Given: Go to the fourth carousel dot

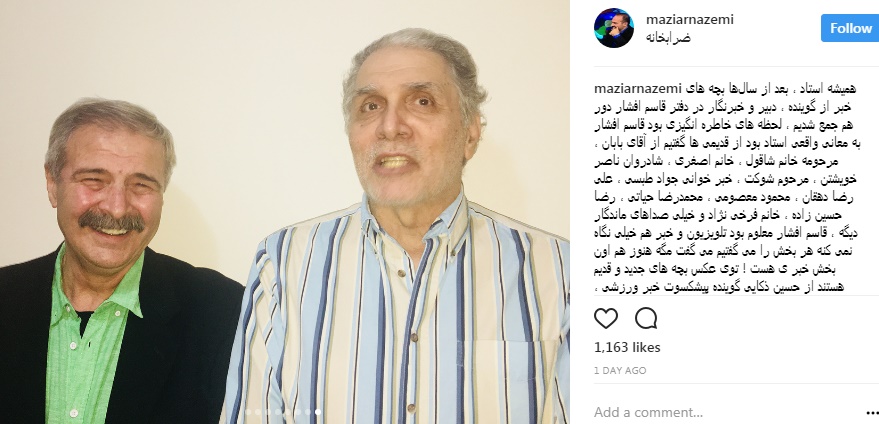Looking at the screenshot, I should (x=278, y=412).
